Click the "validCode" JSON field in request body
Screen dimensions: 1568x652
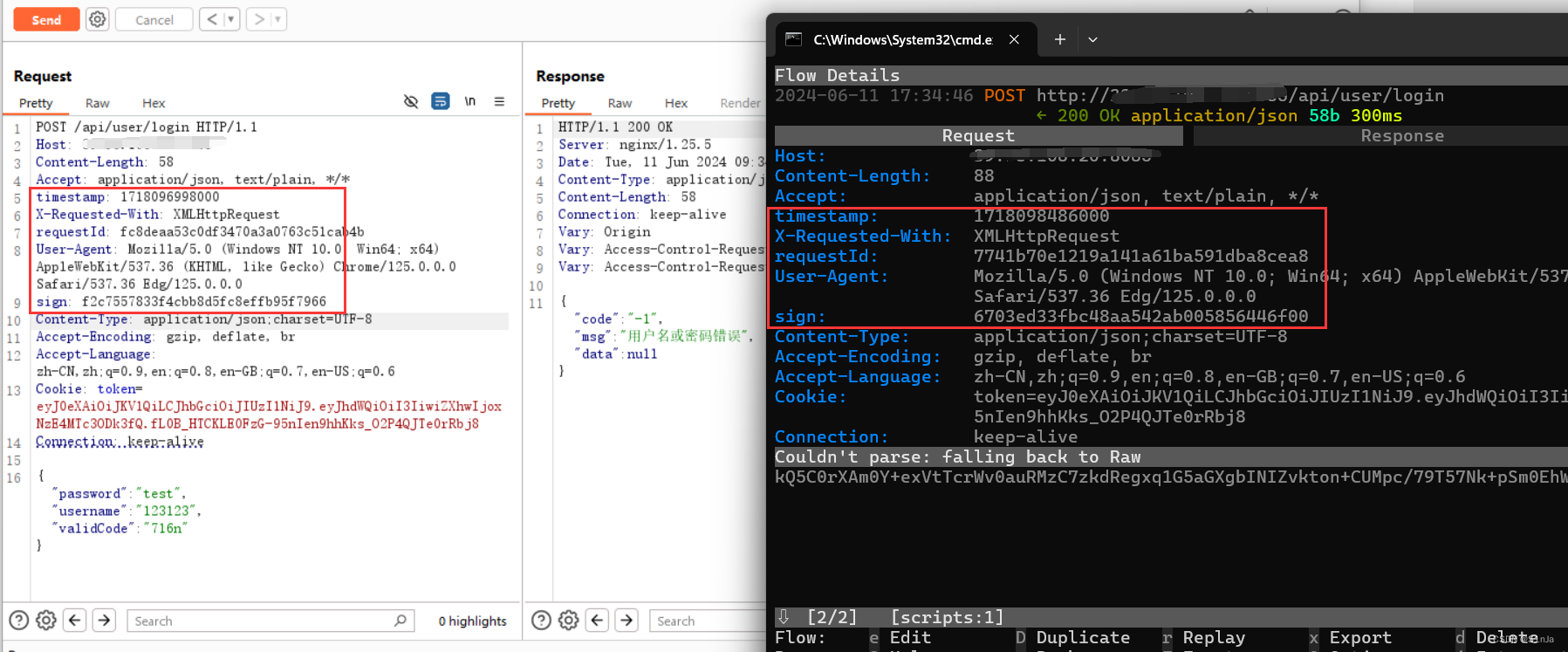(120, 529)
